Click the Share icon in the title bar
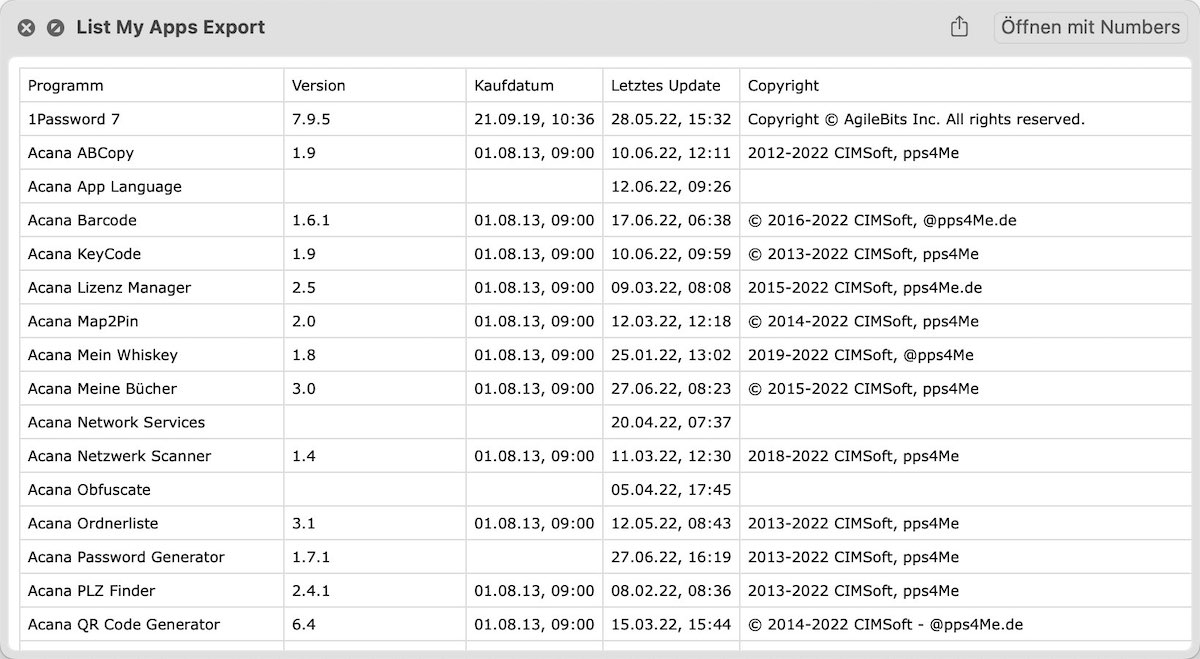 pos(959,27)
